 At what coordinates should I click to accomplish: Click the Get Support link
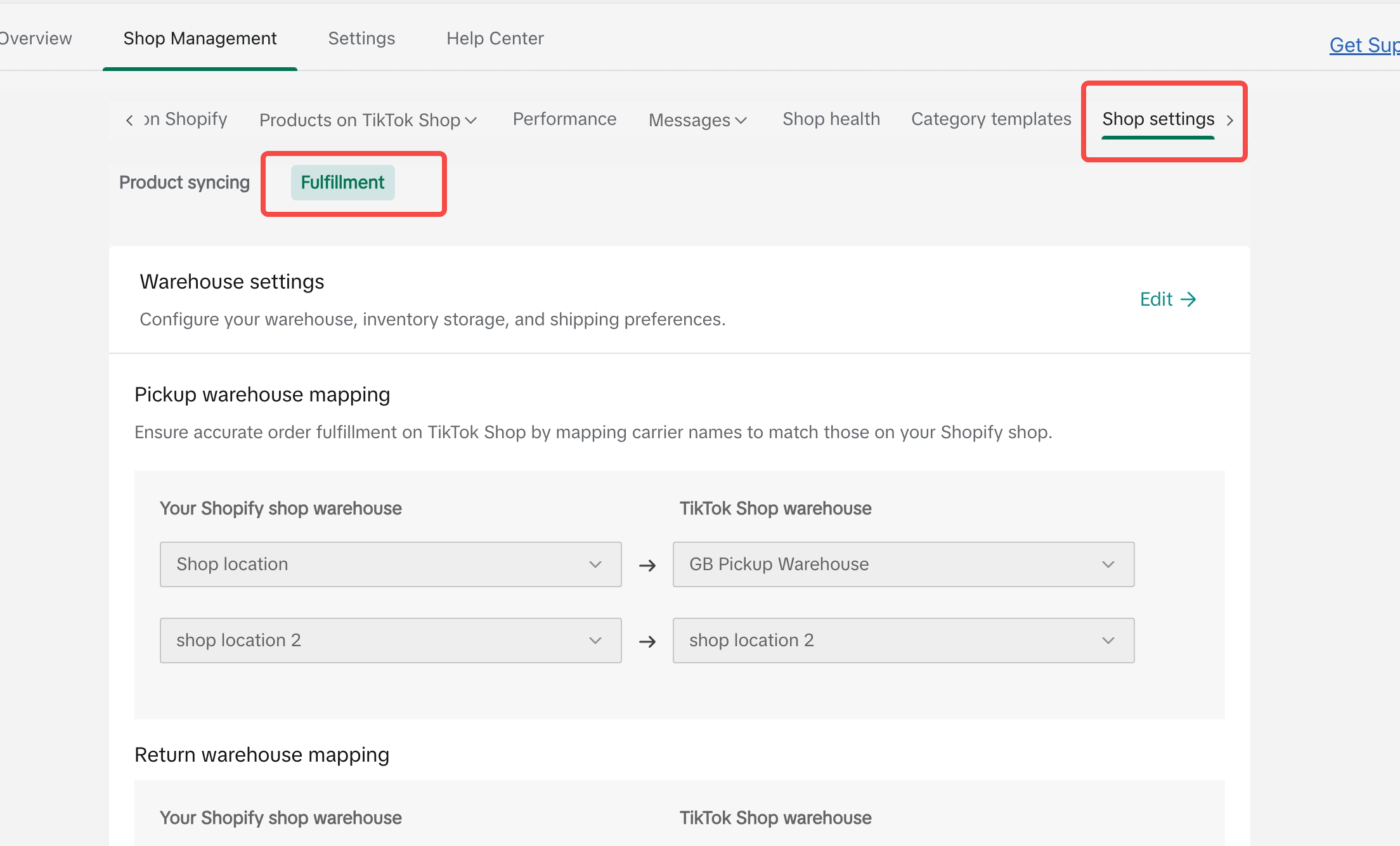(1363, 46)
